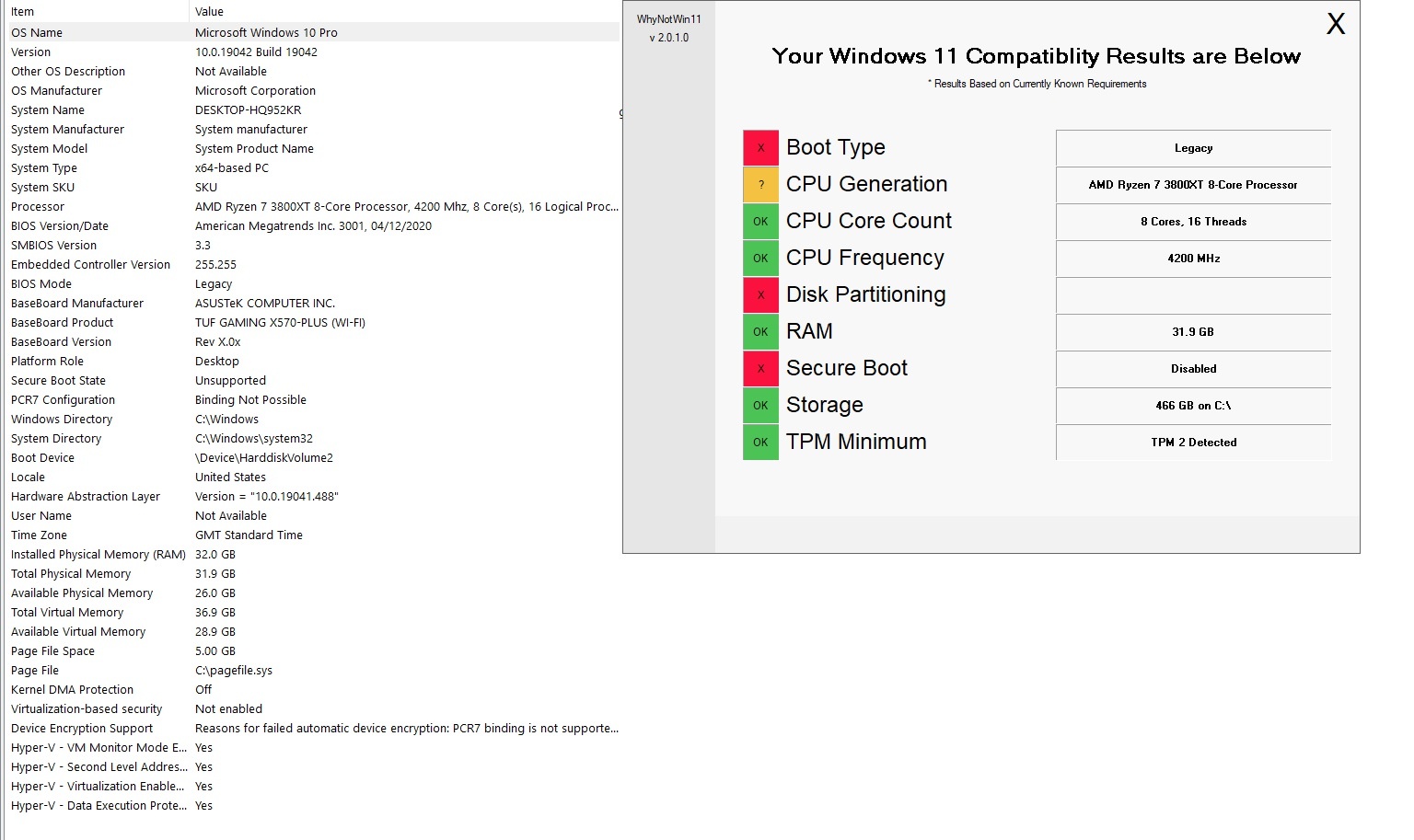This screenshot has height=840, width=1414.
Task: Click the TPM 2 Detected result
Action: 1193,443
